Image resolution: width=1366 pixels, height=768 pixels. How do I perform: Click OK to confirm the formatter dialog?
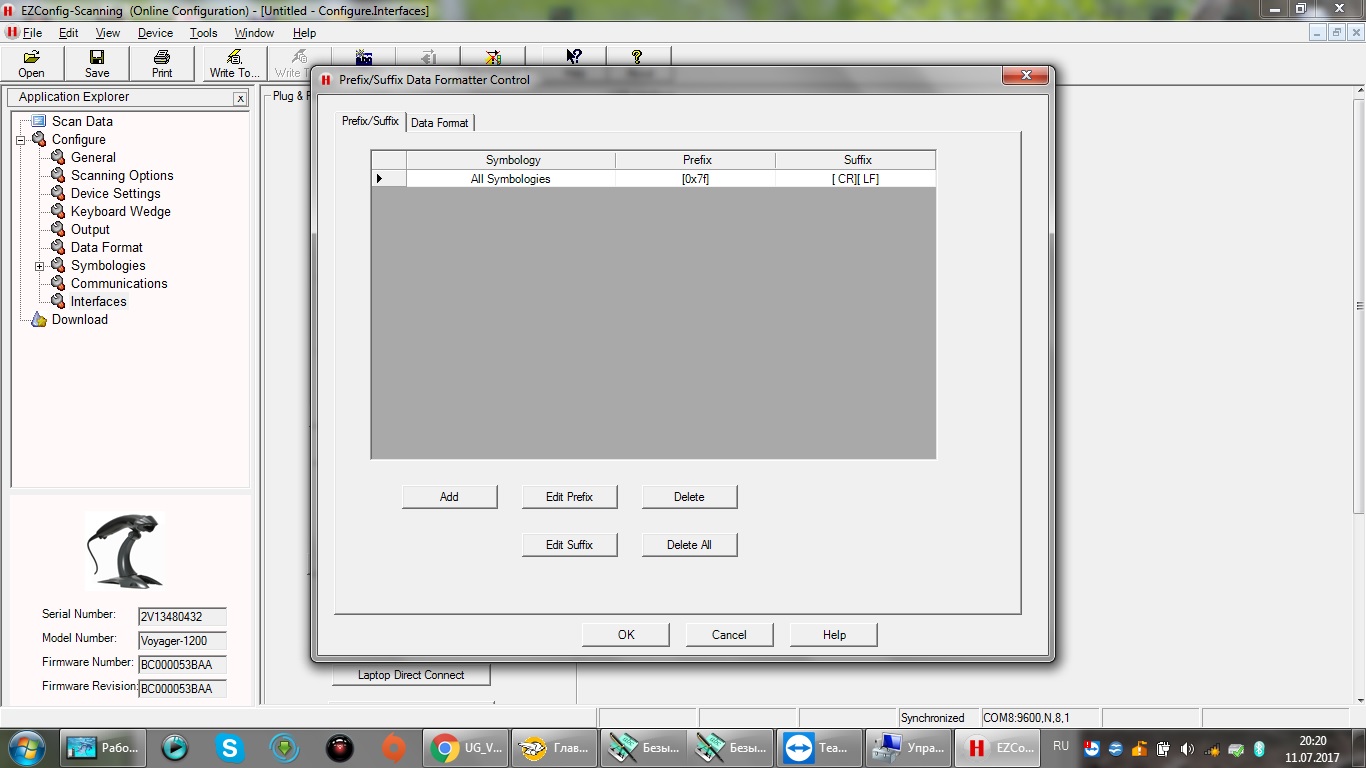point(626,635)
